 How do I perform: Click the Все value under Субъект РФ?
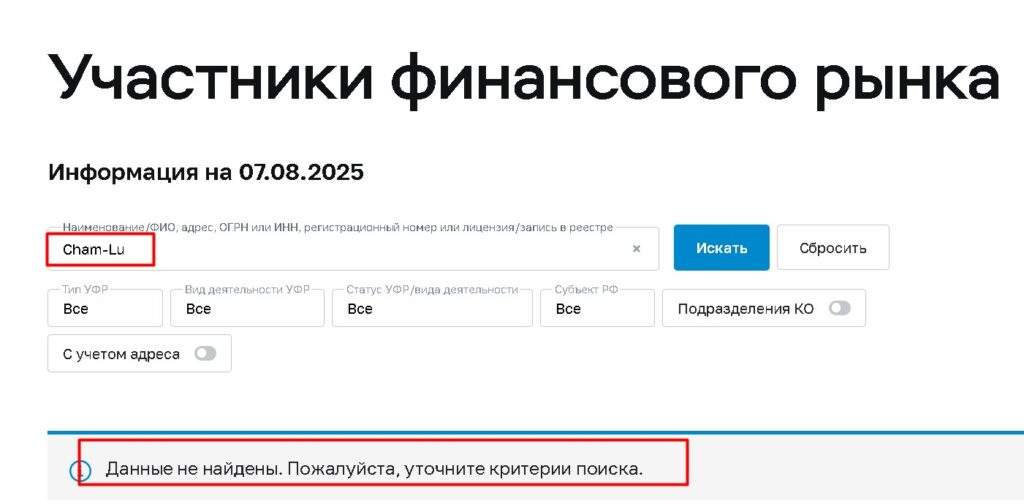point(568,309)
